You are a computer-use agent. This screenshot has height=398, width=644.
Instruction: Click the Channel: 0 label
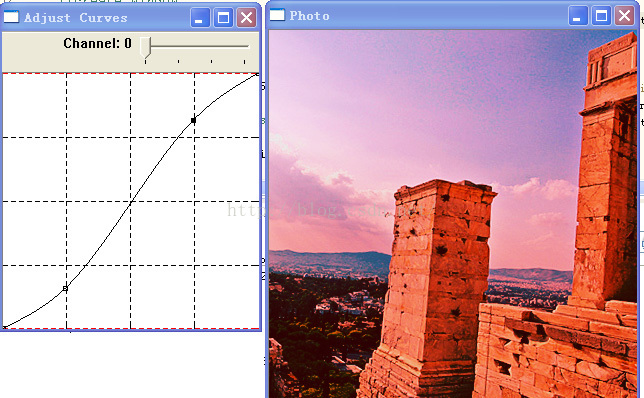pyautogui.click(x=97, y=43)
